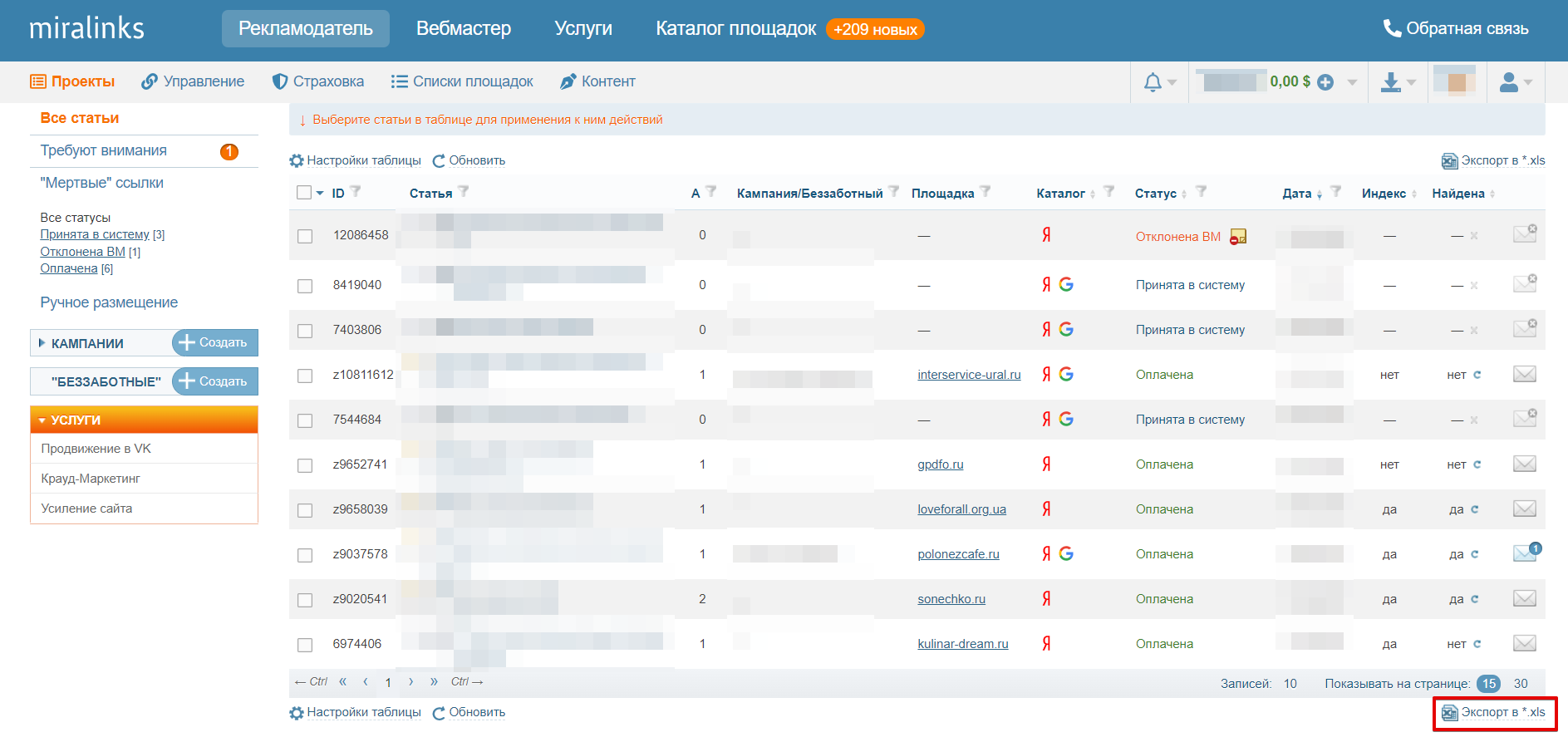Refresh found status for gpdfo.ru row
This screenshot has width=1568, height=737.
point(1477,464)
